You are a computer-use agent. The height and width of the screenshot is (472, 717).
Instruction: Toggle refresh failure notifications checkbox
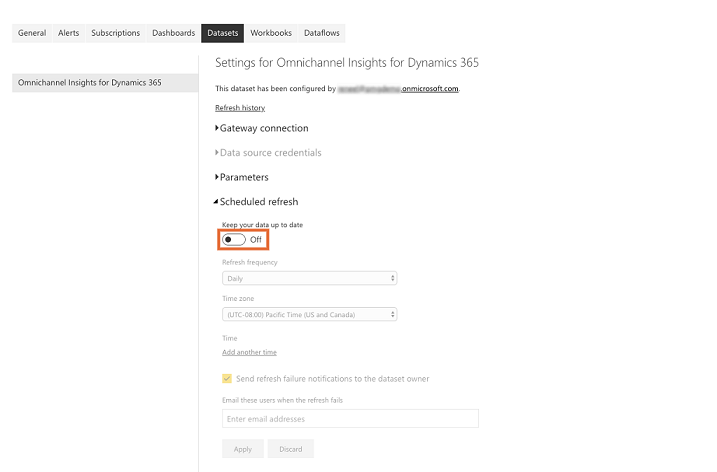227,378
